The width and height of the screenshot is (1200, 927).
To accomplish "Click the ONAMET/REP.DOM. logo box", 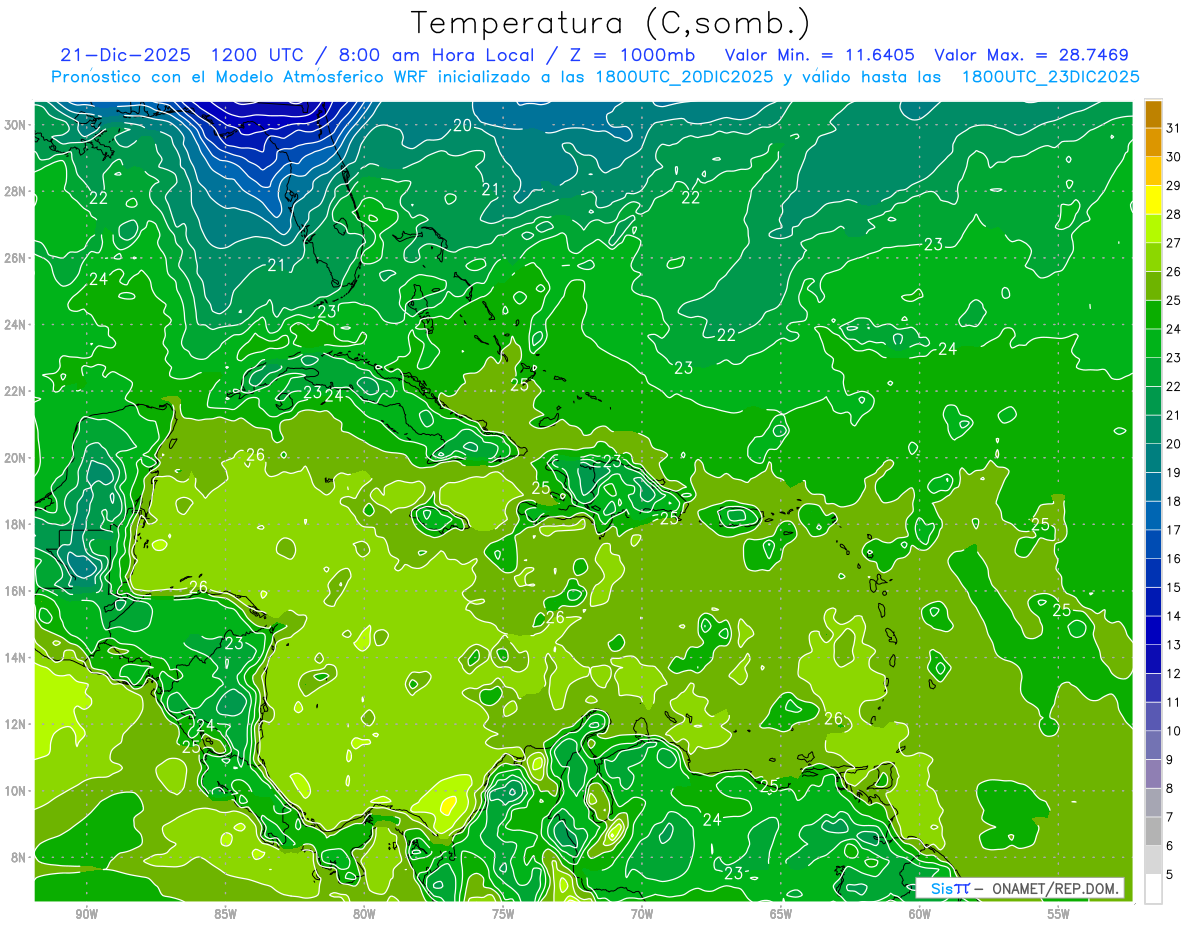I will click(1019, 888).
